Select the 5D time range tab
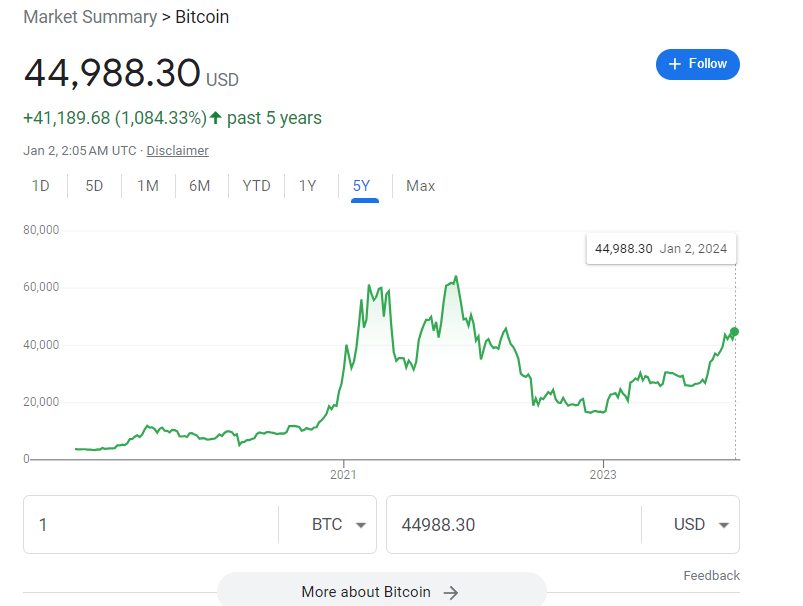The width and height of the screenshot is (803, 606). [x=94, y=185]
